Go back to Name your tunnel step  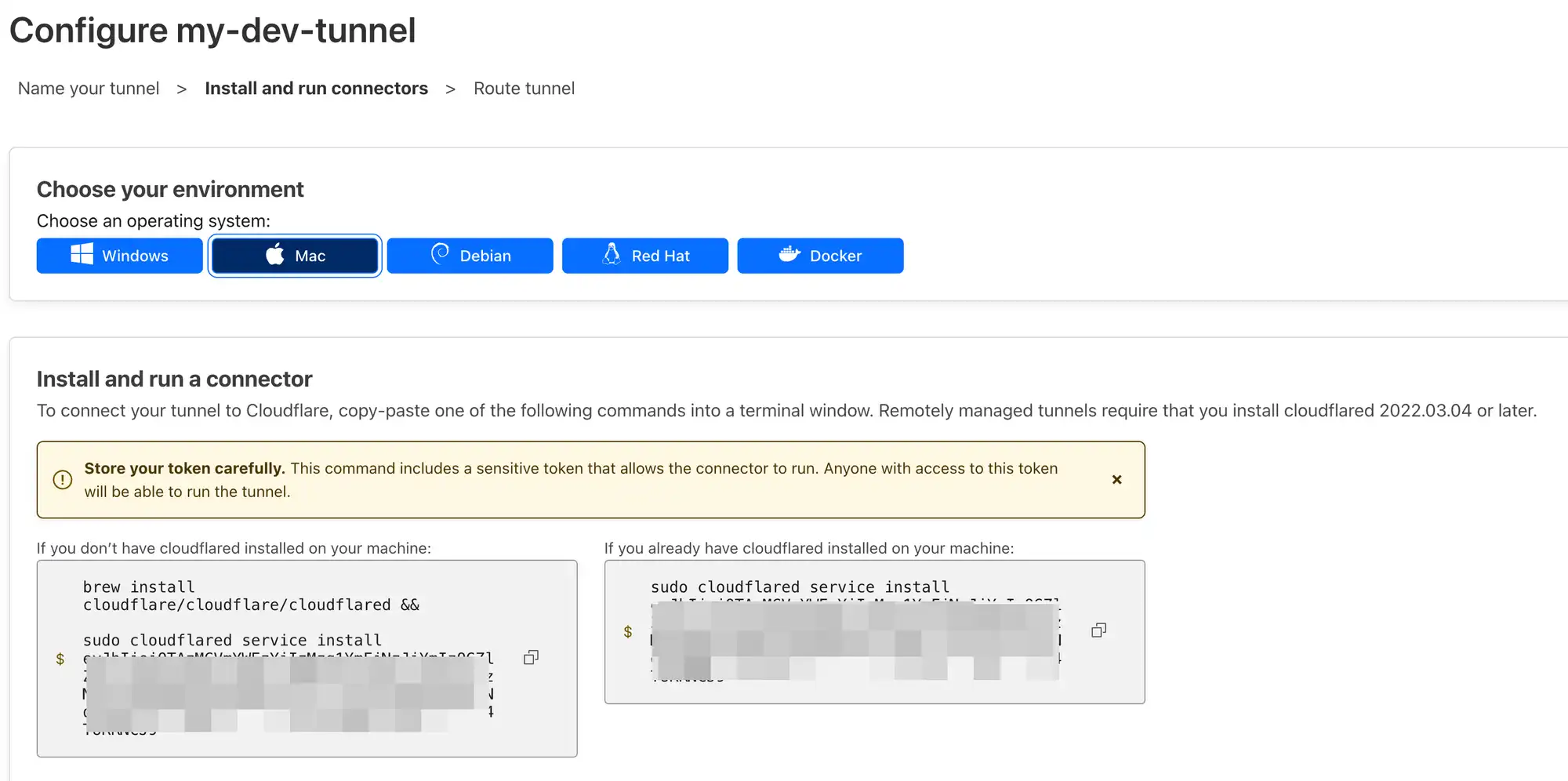click(x=89, y=89)
